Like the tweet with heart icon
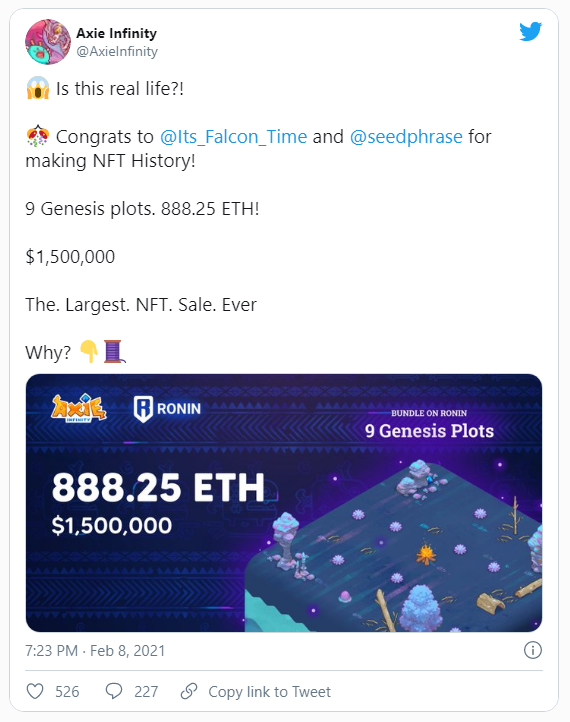Image resolution: width=570 pixels, height=722 pixels. click(x=35, y=692)
